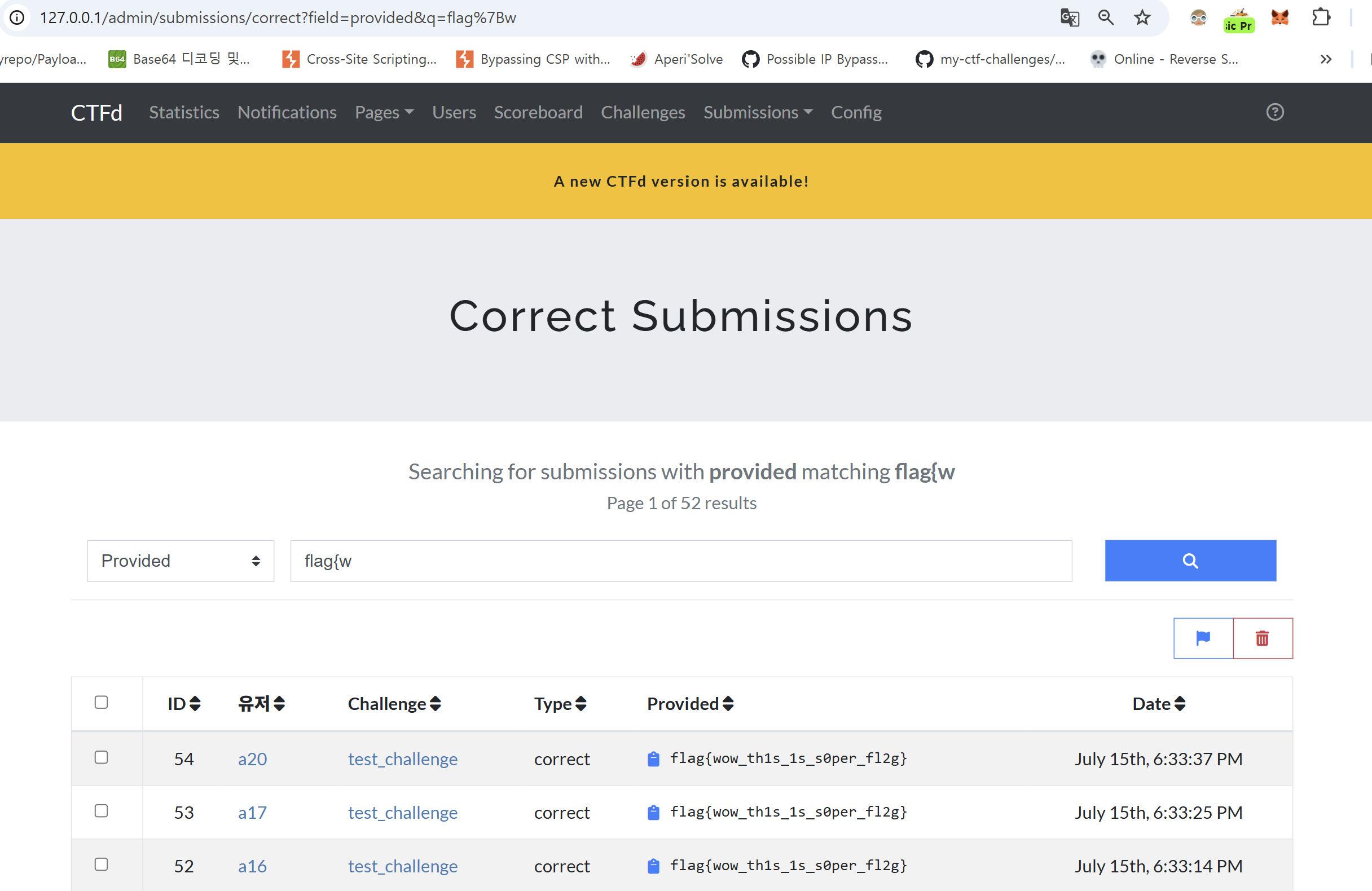1372x891 pixels.
Task: Open the Bypassing CSP bookmark
Action: click(x=533, y=59)
